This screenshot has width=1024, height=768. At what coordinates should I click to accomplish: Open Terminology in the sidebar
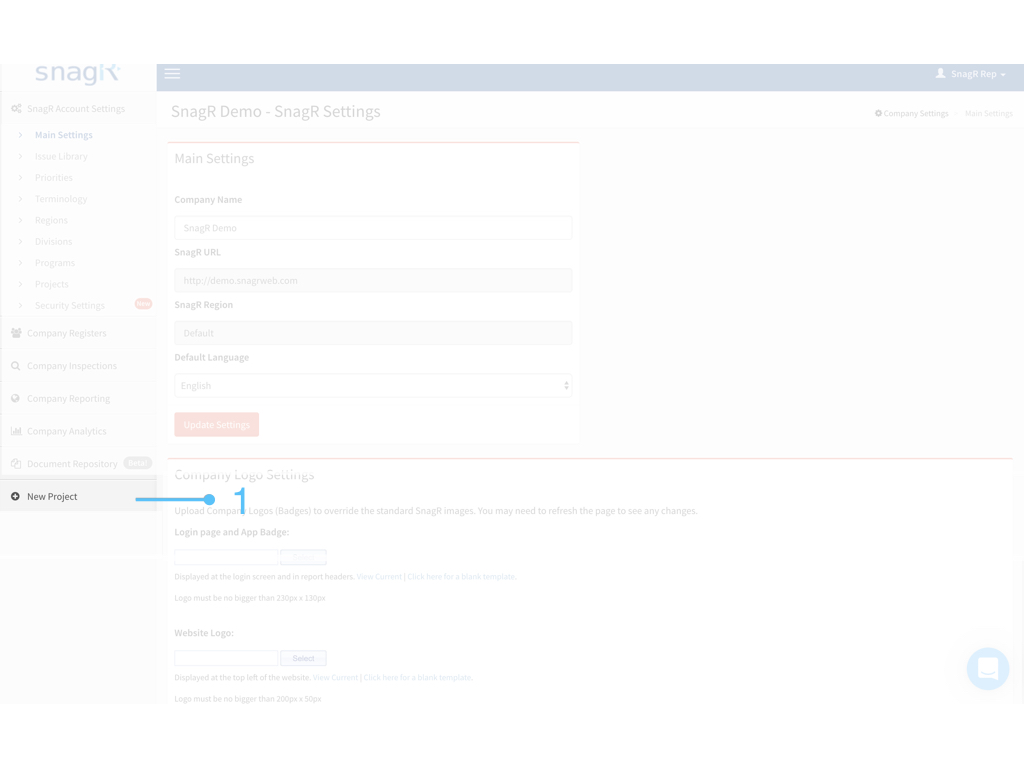[61, 199]
